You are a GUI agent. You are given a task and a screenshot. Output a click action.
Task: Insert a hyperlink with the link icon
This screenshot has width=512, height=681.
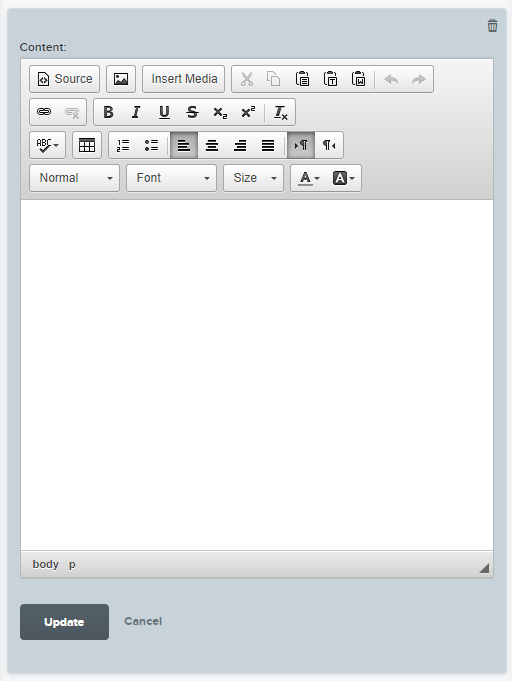pyautogui.click(x=44, y=112)
